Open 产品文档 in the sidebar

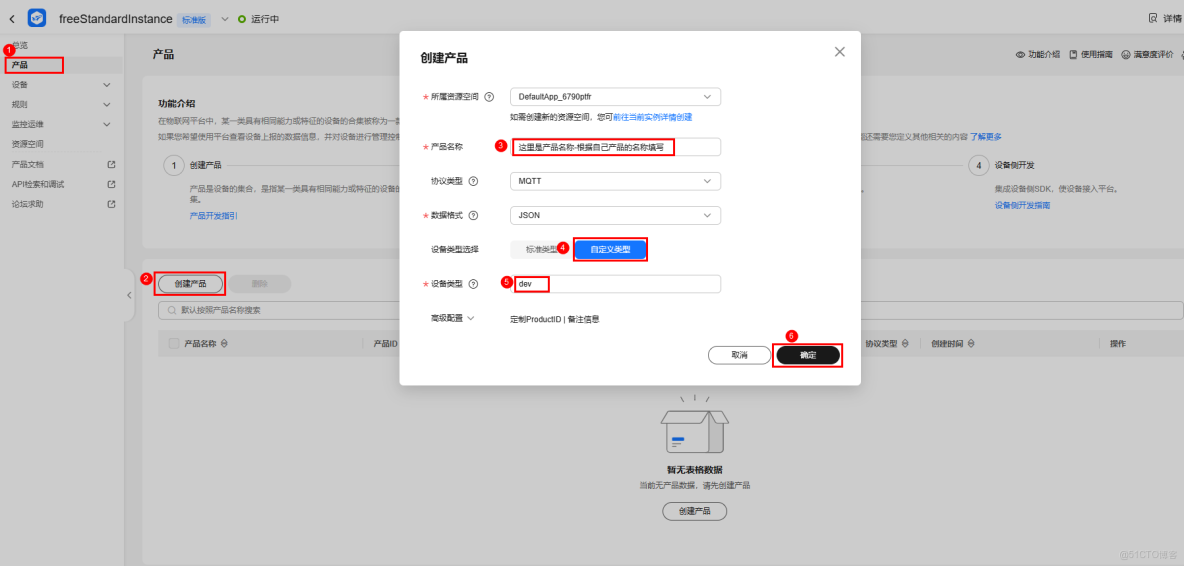tap(27, 164)
